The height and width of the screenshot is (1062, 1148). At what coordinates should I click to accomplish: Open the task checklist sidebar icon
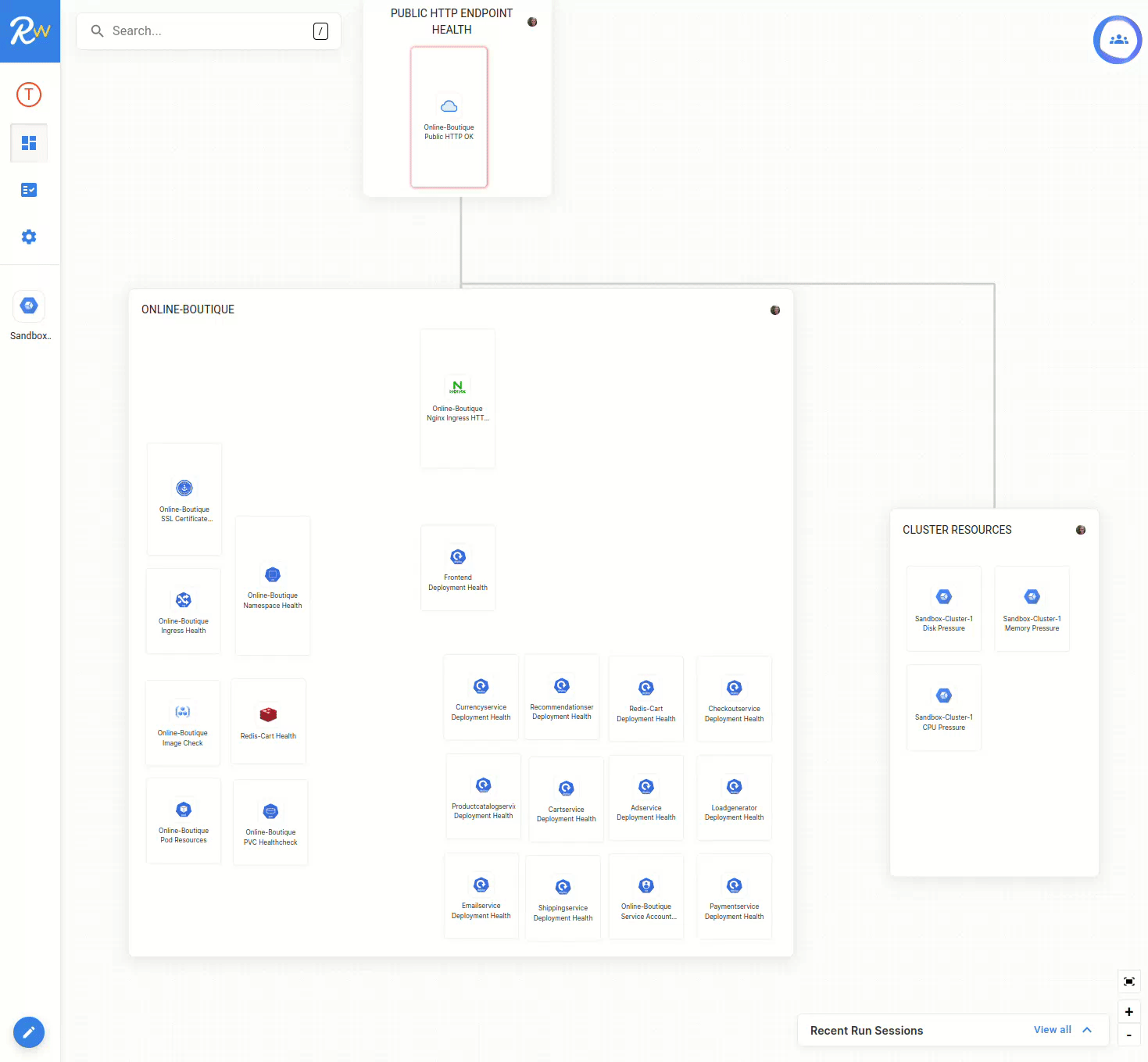click(29, 190)
